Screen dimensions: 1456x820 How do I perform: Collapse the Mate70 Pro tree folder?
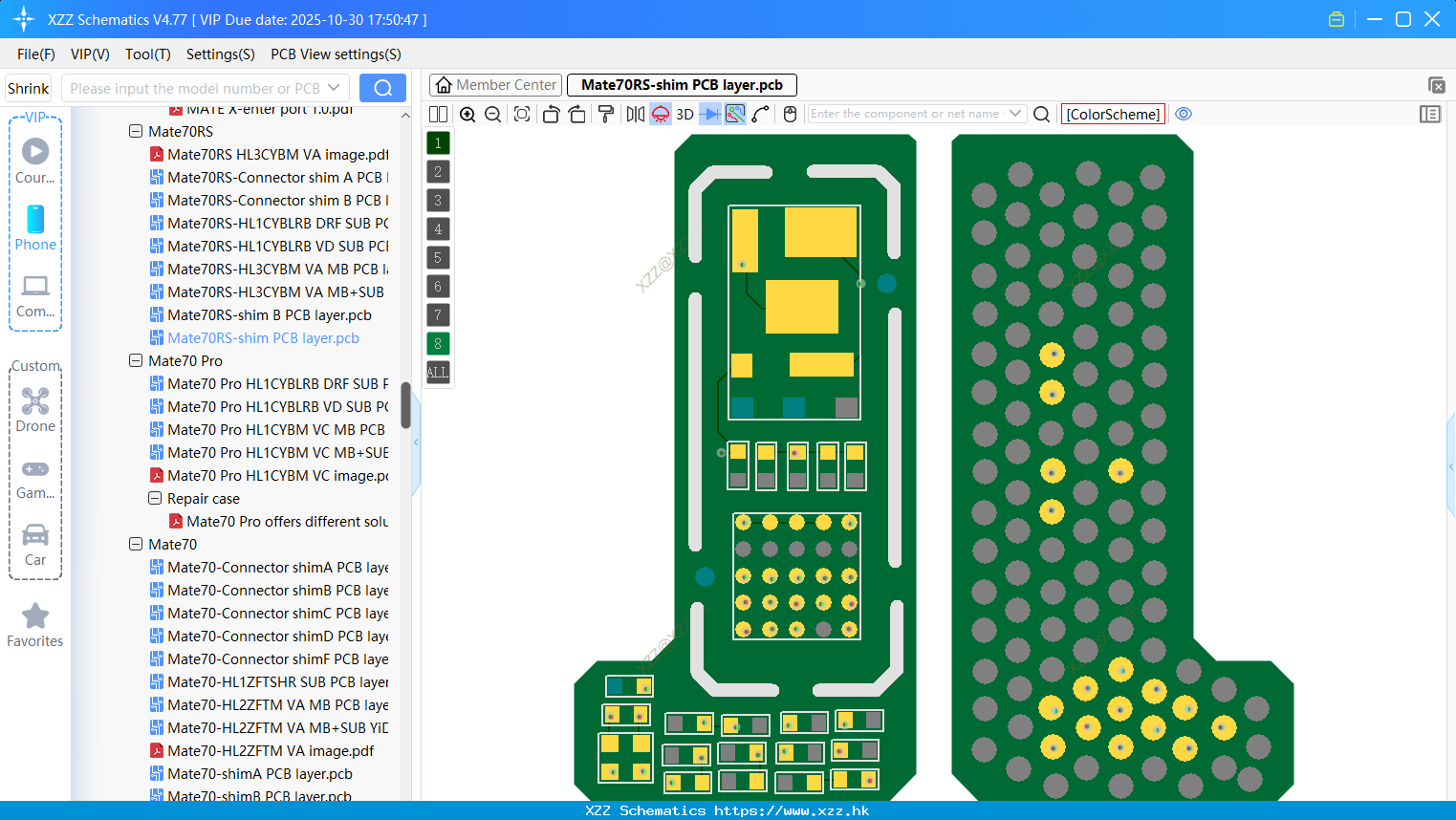click(x=136, y=360)
